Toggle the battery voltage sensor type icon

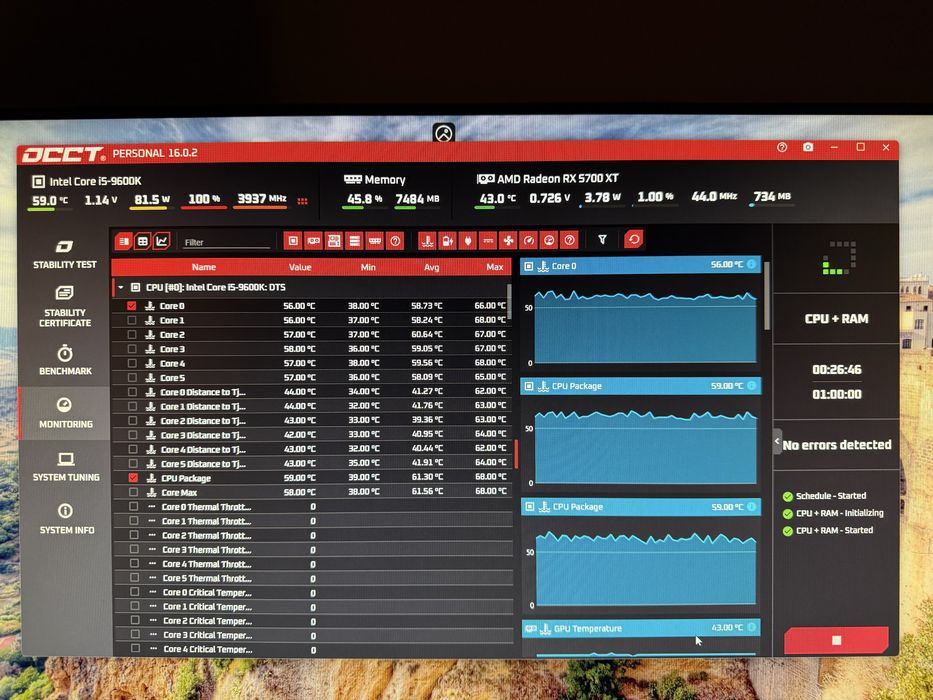pyautogui.click(x=447, y=240)
